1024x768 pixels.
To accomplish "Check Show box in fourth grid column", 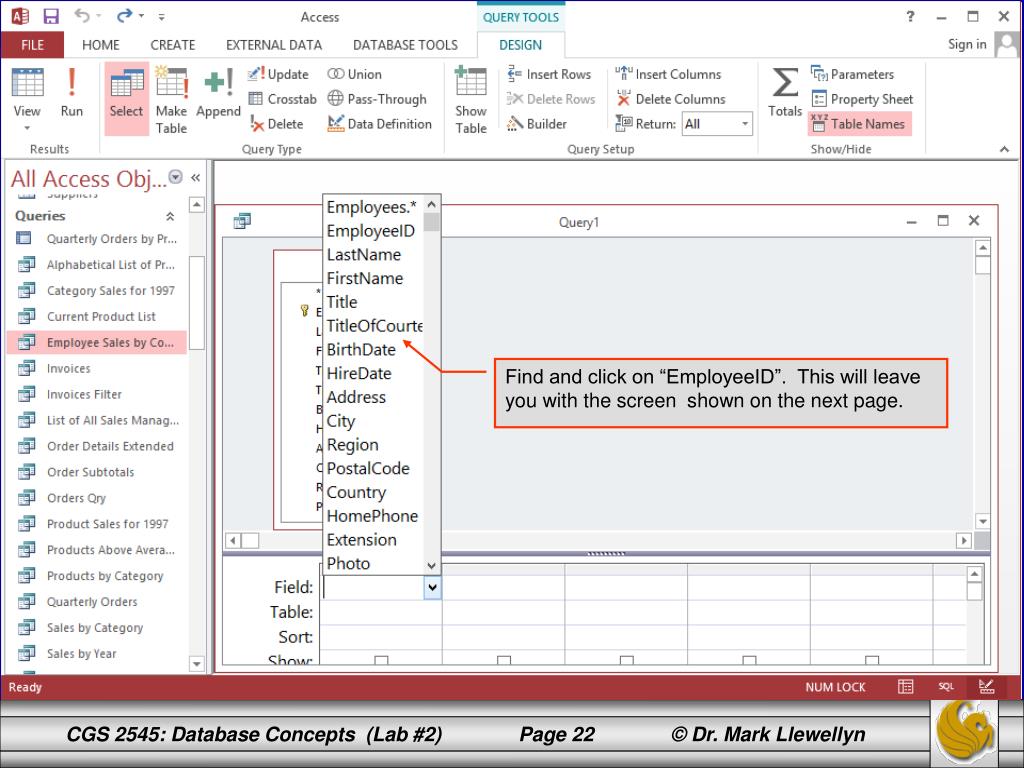I will click(x=749, y=661).
